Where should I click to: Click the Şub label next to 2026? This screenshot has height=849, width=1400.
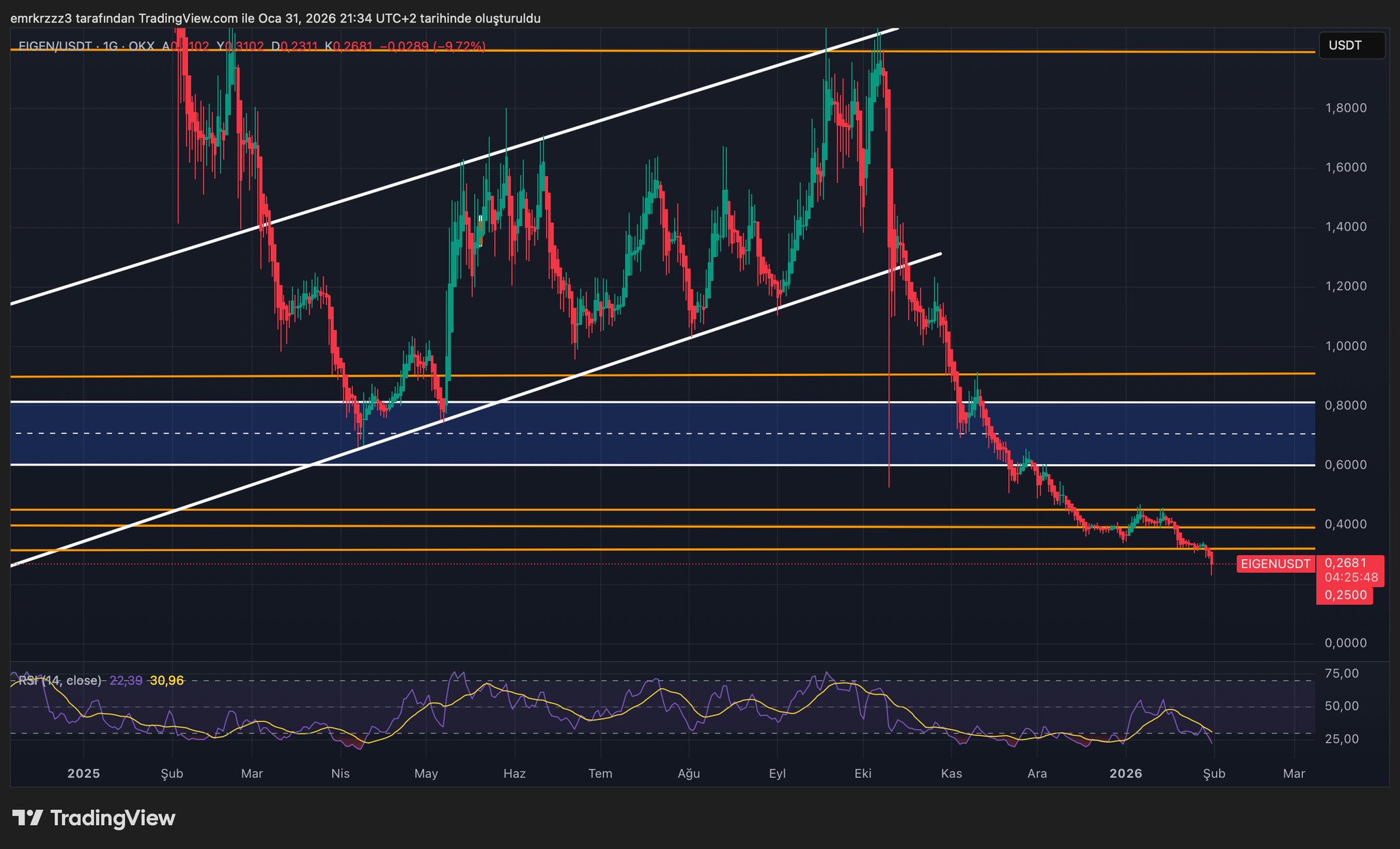tap(1214, 773)
